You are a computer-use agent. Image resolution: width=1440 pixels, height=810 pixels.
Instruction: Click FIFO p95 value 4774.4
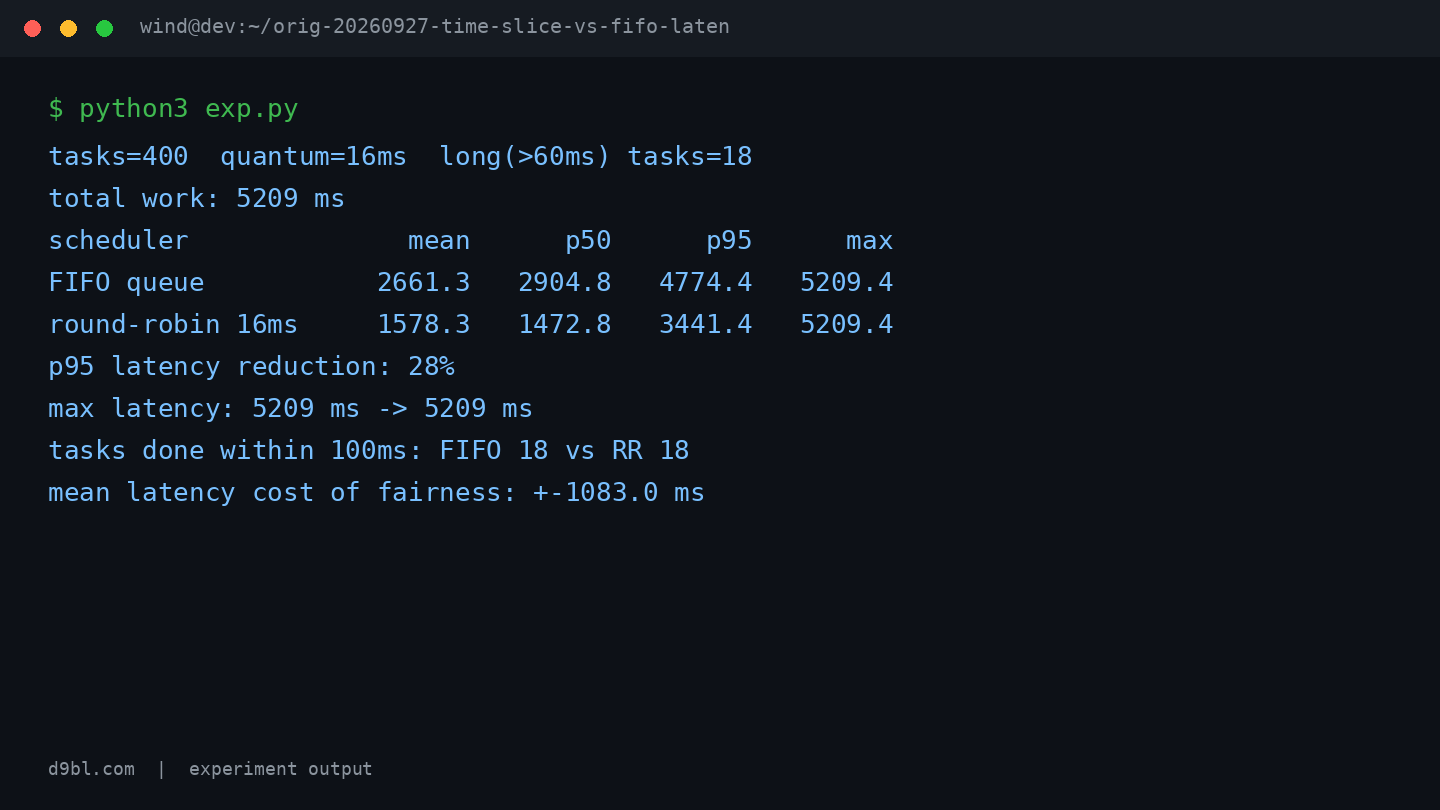pyautogui.click(x=705, y=283)
